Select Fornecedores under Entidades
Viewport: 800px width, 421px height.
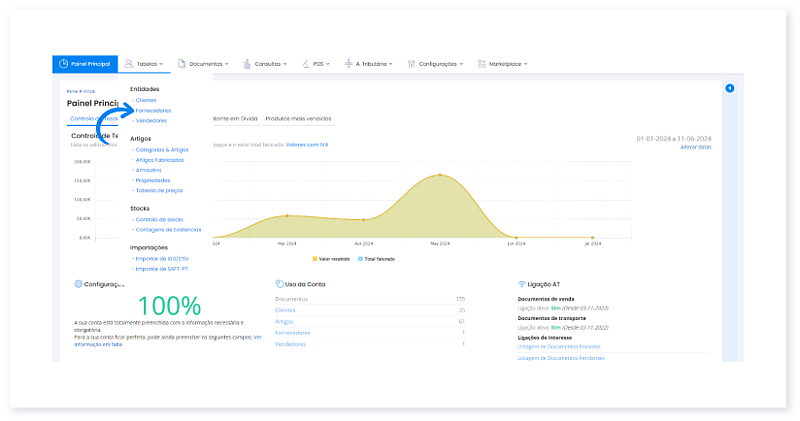click(153, 110)
